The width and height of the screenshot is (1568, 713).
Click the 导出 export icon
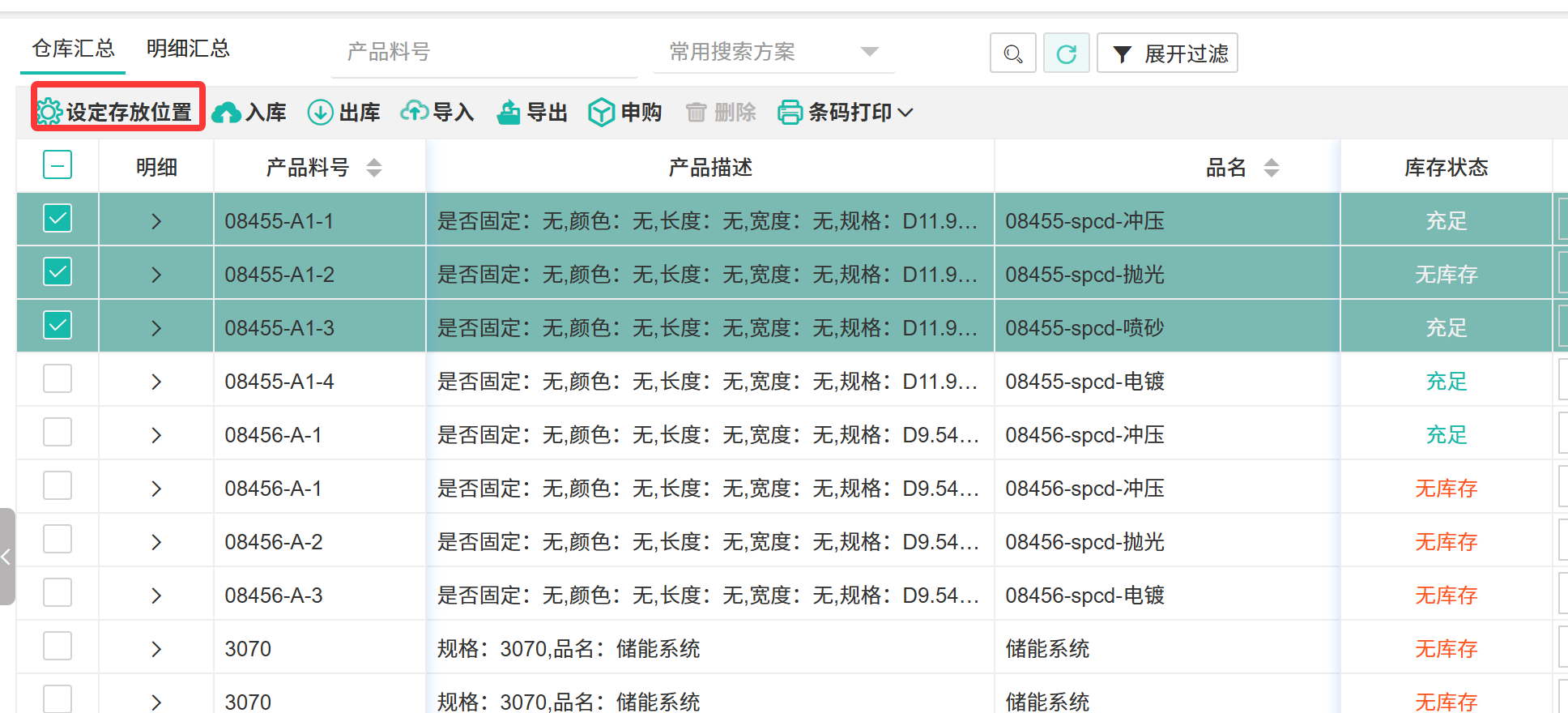[x=509, y=113]
